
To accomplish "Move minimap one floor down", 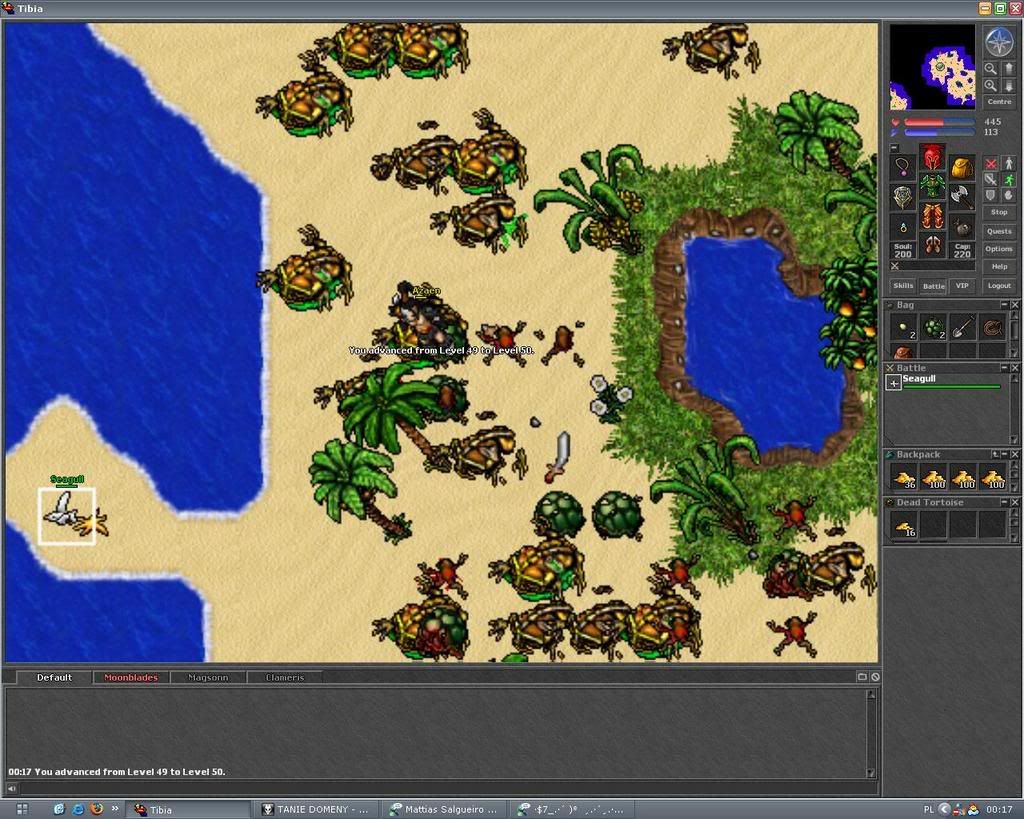I will (1008, 86).
